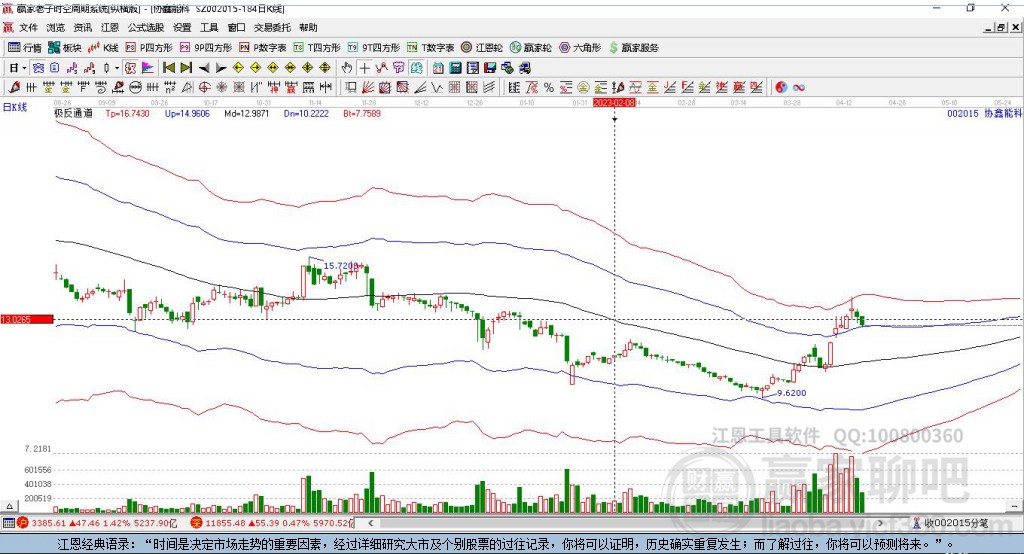Open 赢家服务 with dollar icon

633,48
